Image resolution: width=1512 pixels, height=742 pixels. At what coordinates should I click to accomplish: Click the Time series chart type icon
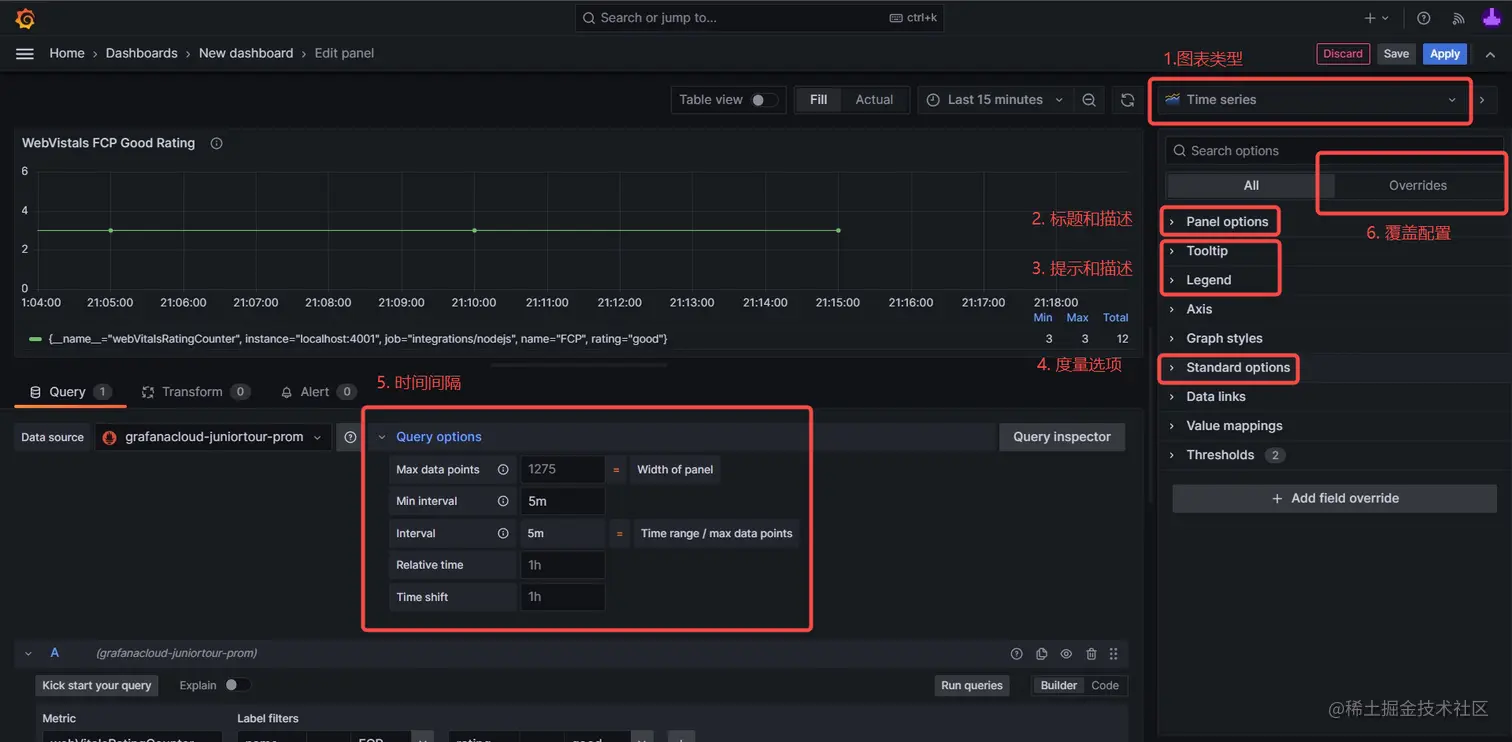pyautogui.click(x=1173, y=99)
